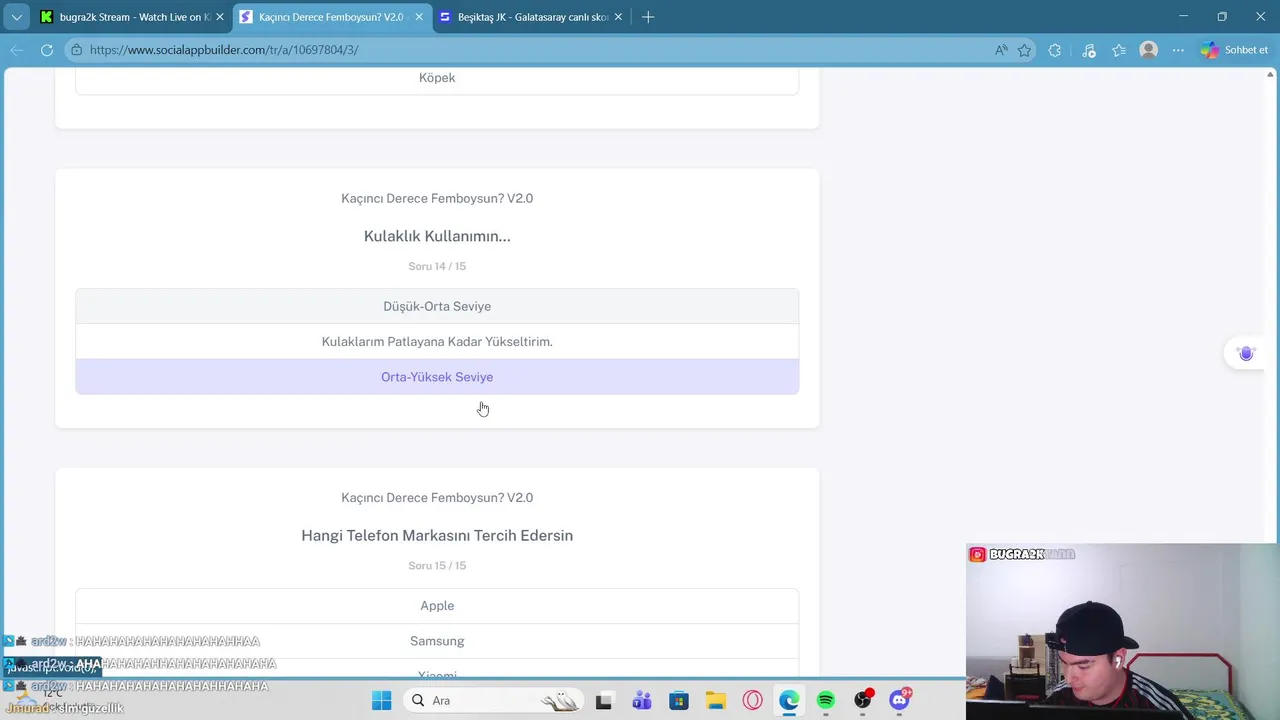
Task: Open Discord from the taskbar
Action: tap(900, 701)
